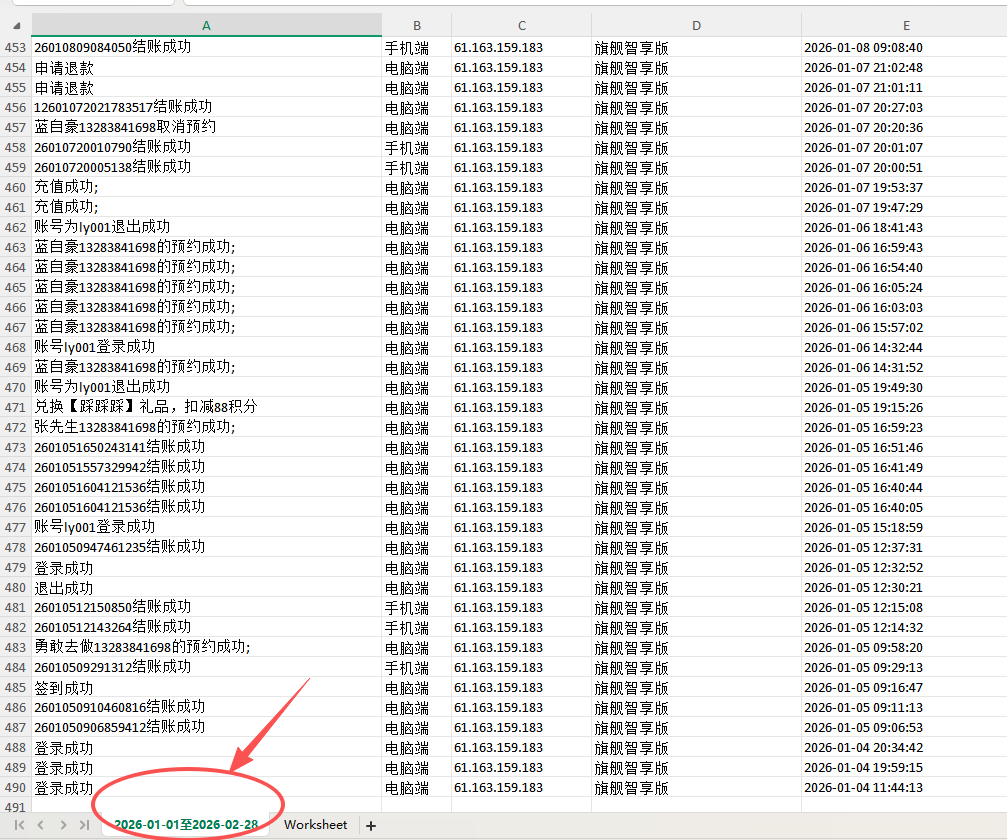Select the 2026-01-01至2026-02-28 sheet tab
Image resolution: width=1007 pixels, height=840 pixels.
click(185, 825)
